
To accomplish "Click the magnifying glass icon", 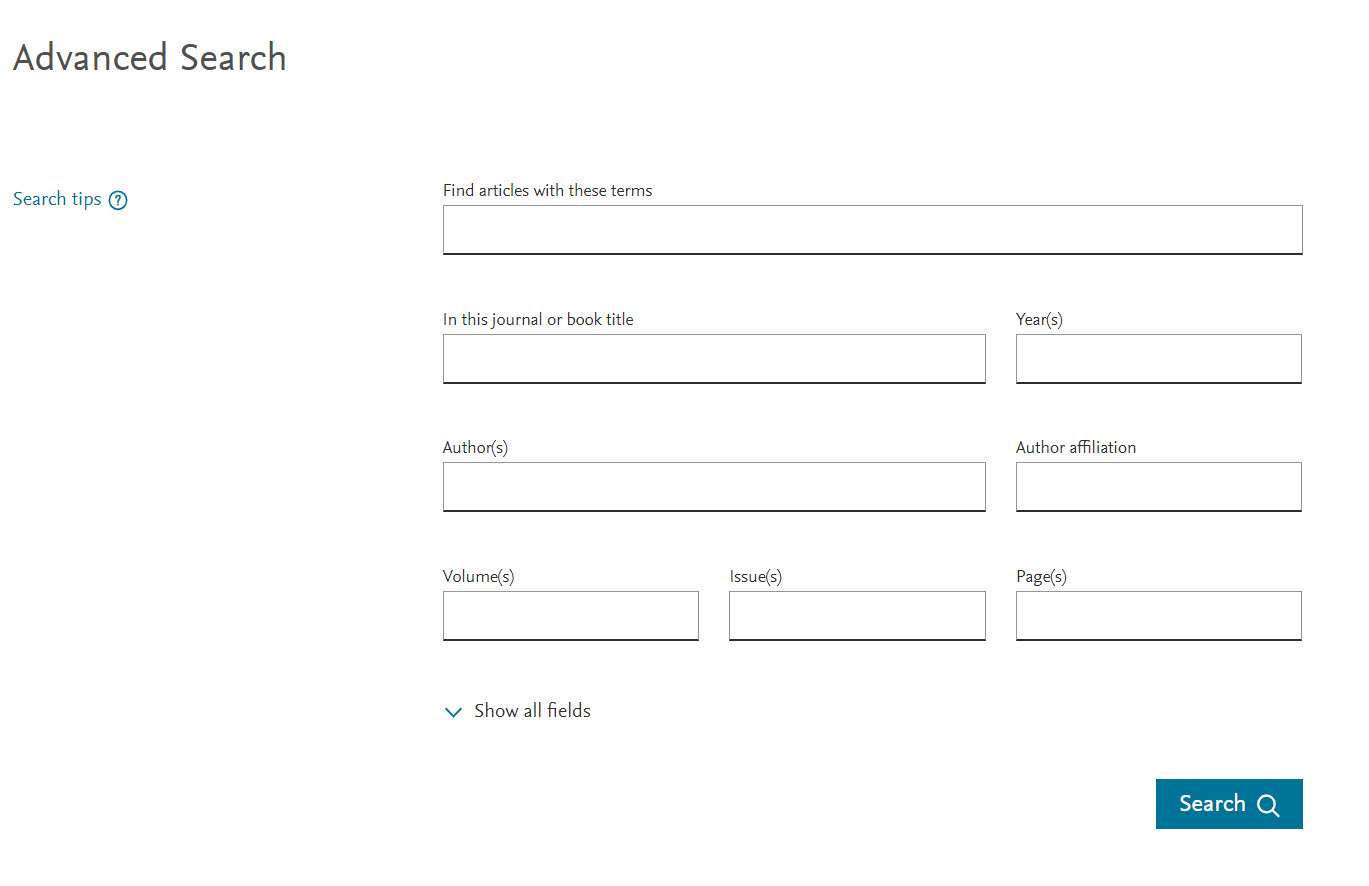I will click(1268, 805).
